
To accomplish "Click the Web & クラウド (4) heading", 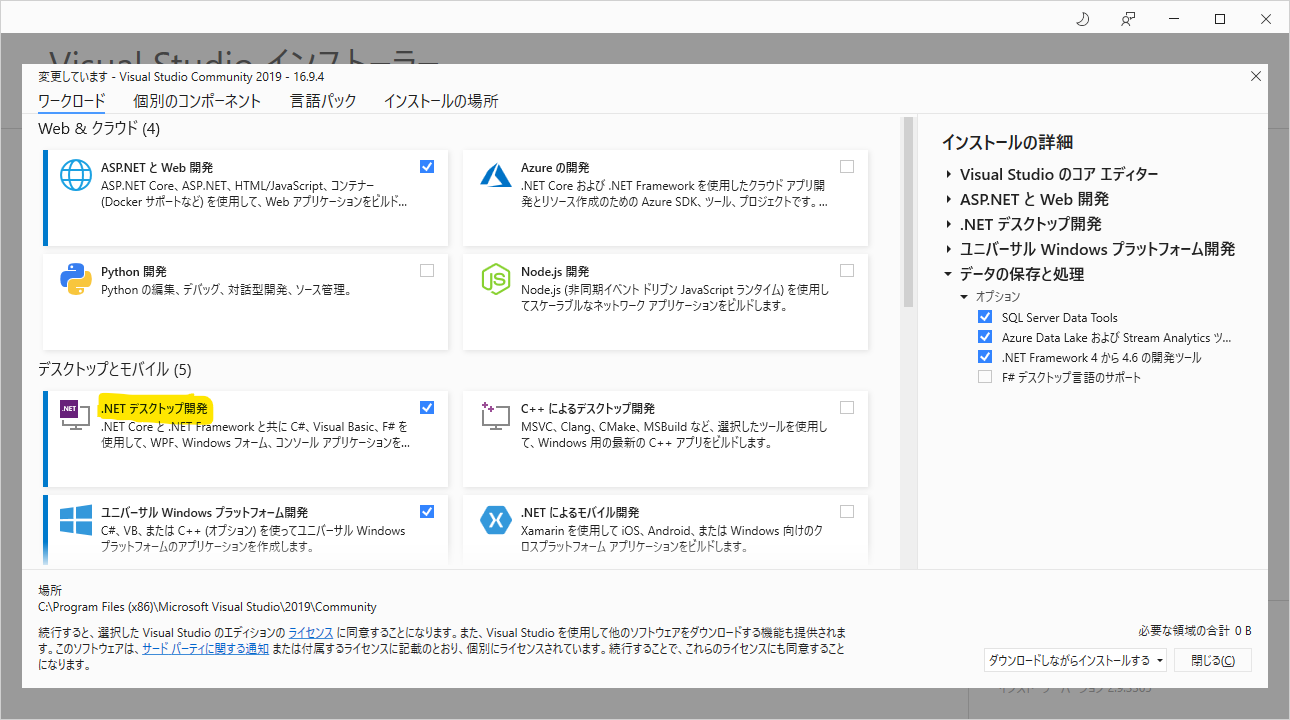I will tap(99, 129).
